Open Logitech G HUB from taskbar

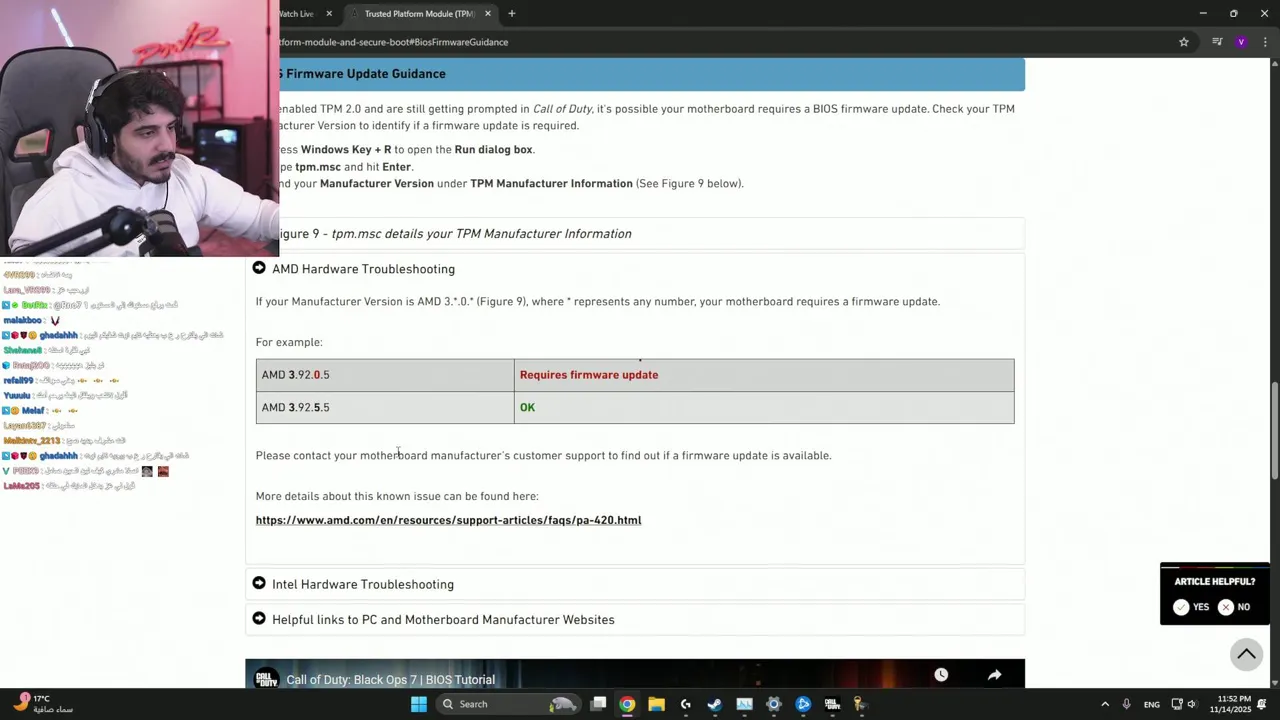pyautogui.click(x=686, y=704)
